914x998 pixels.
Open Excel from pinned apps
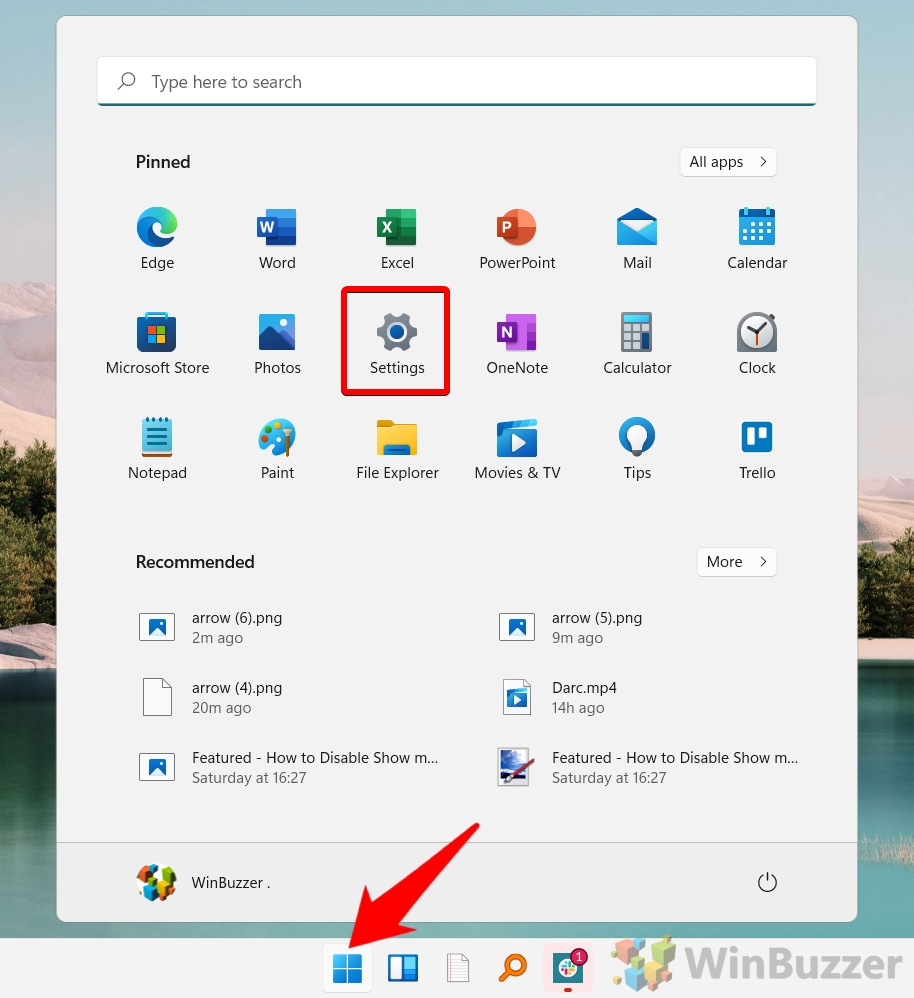tap(397, 238)
